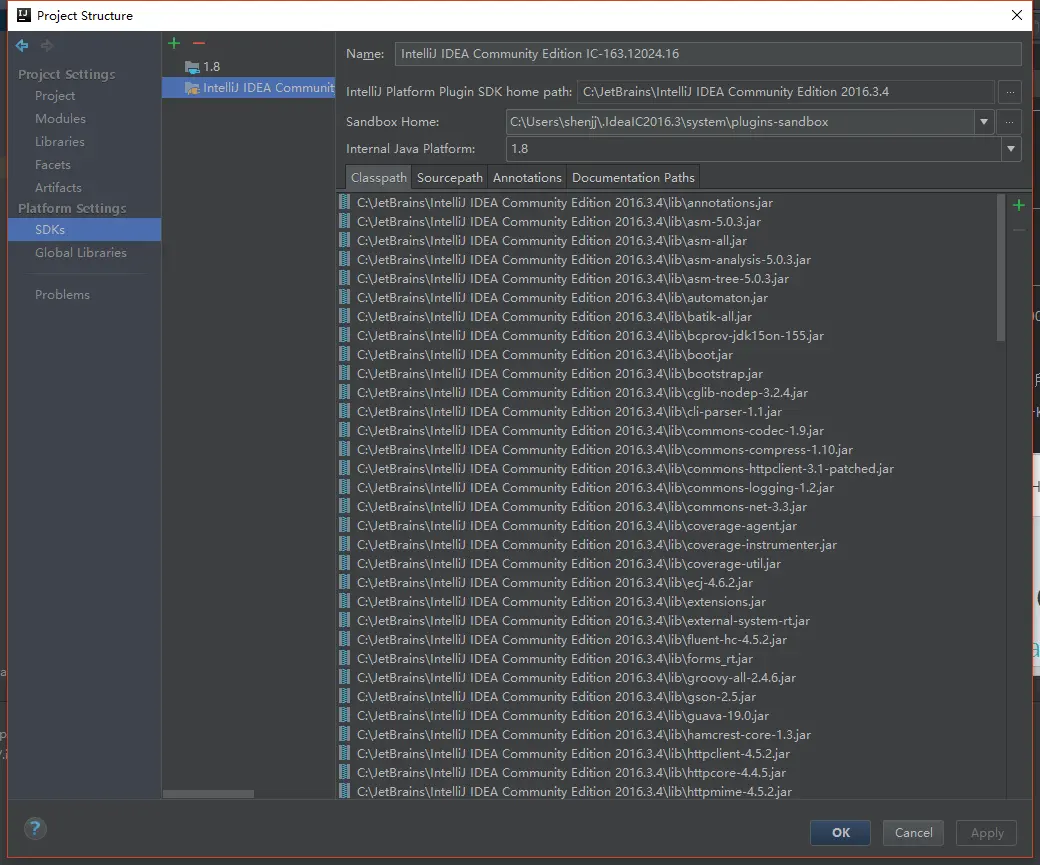1040x865 pixels.
Task: Click the classpath list vertical scrollbar
Action: click(1001, 267)
